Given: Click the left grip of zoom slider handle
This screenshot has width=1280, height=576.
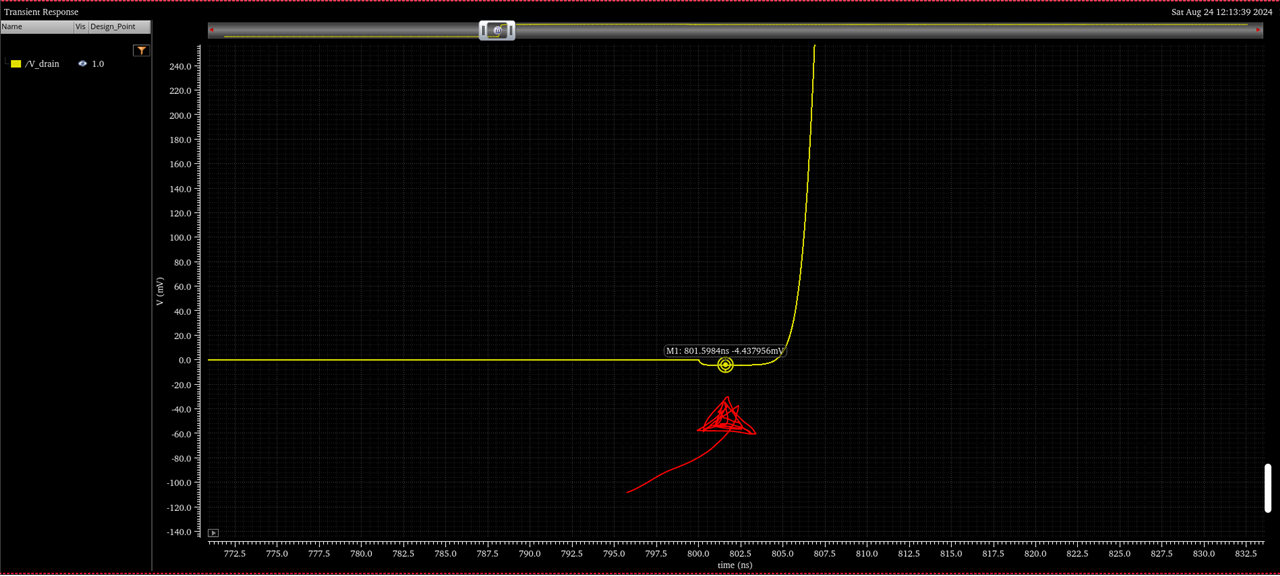Looking at the screenshot, I should coord(484,31).
